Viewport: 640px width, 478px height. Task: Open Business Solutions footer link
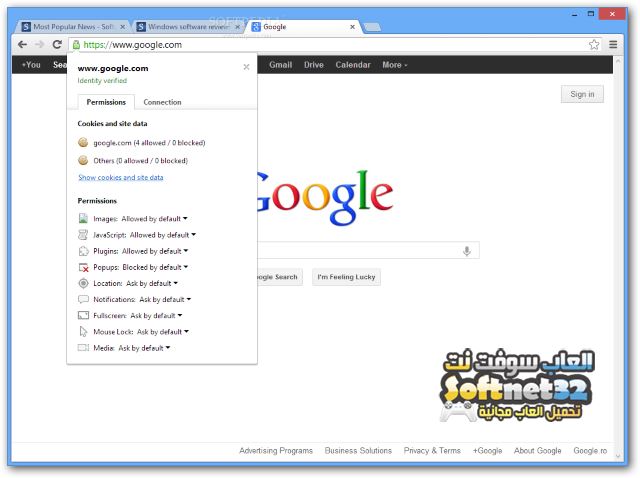(358, 451)
